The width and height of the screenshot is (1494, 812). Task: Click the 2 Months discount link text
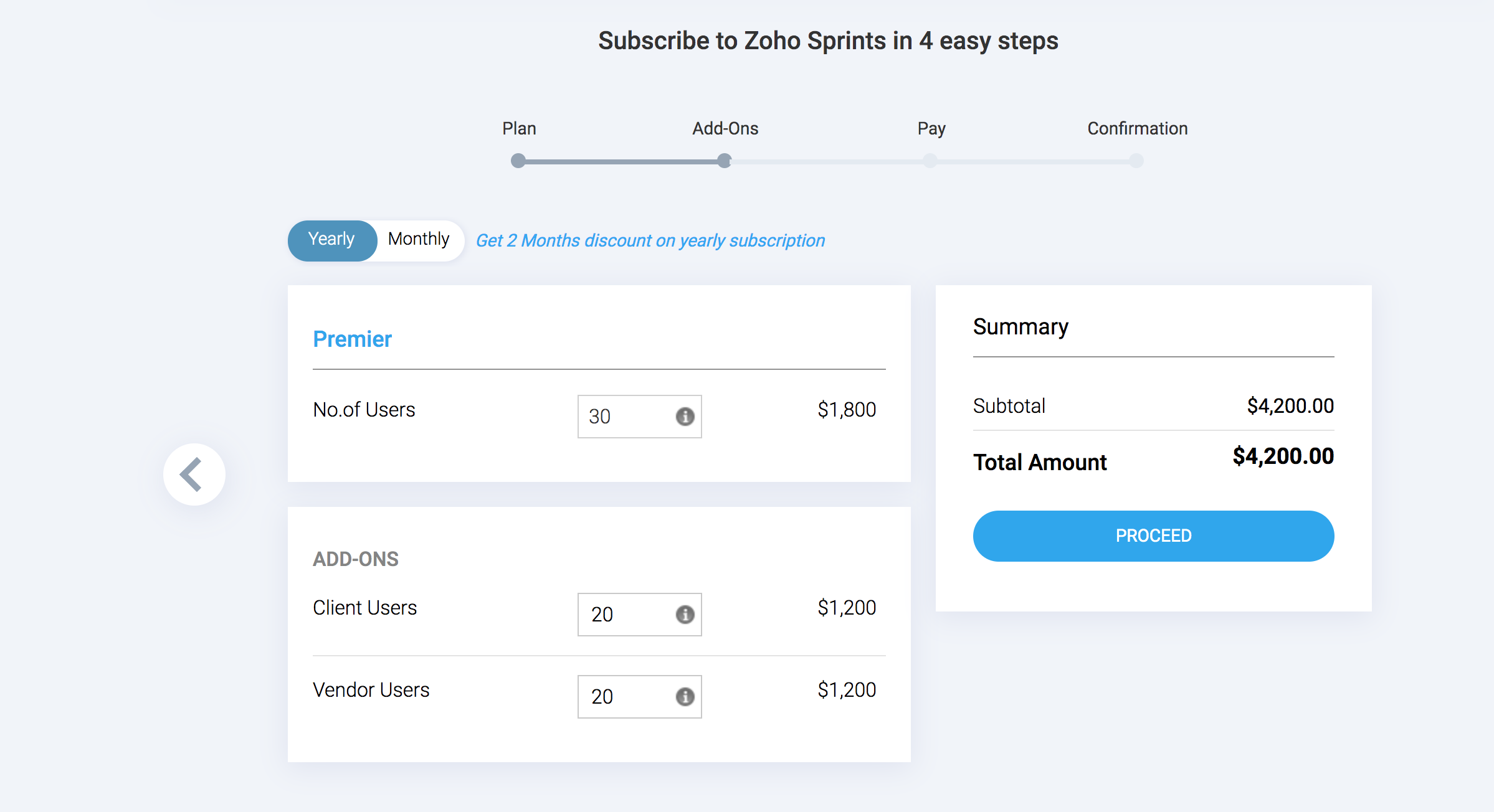pyautogui.click(x=650, y=240)
